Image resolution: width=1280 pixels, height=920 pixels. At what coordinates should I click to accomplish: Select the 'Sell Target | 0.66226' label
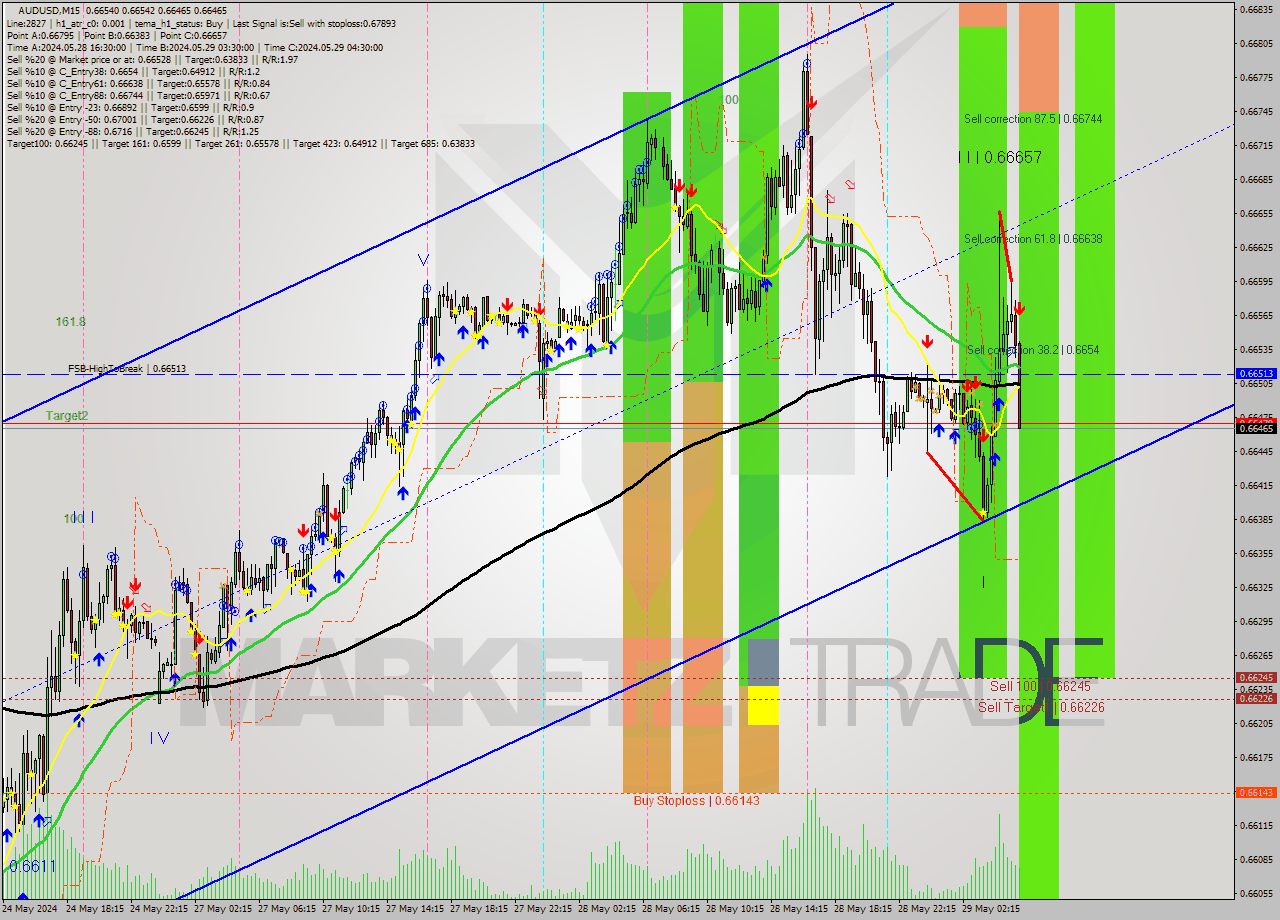click(x=1041, y=707)
